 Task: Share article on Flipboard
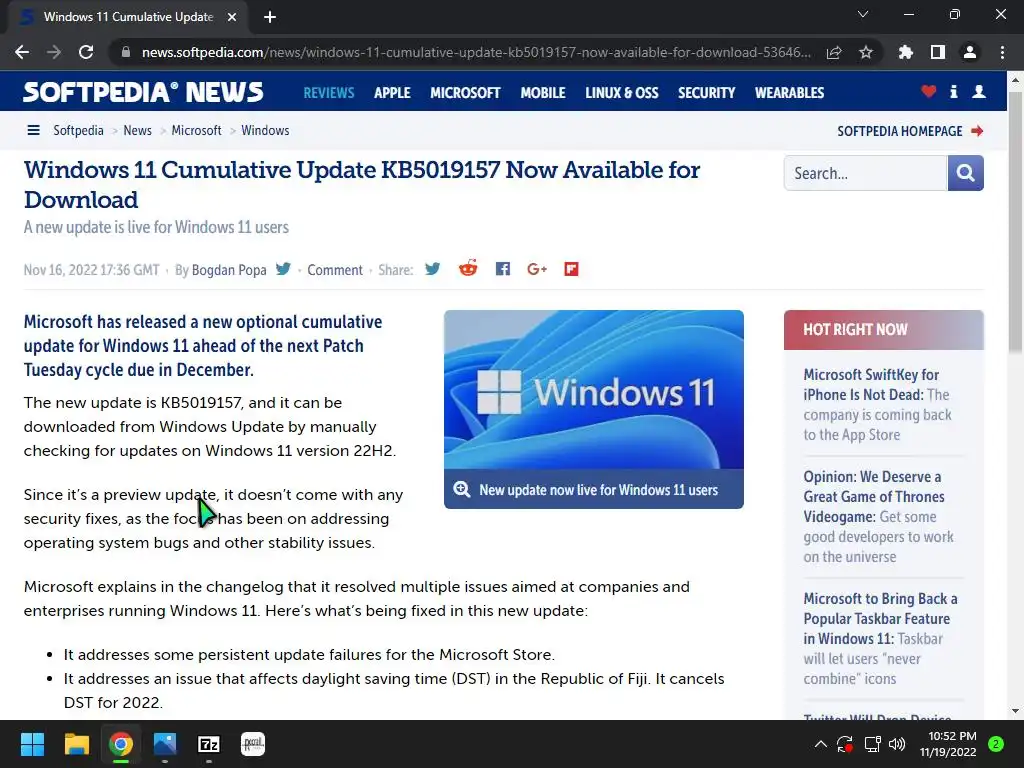point(571,269)
